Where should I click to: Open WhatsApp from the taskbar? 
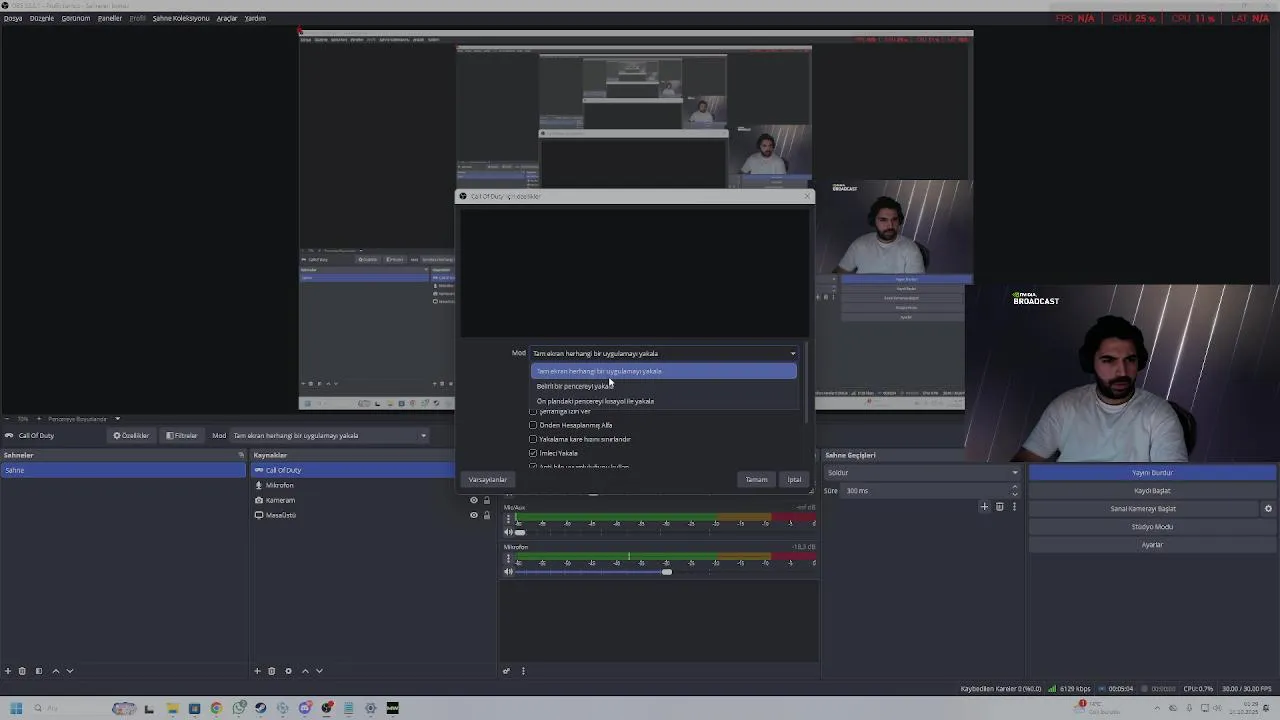click(x=239, y=708)
